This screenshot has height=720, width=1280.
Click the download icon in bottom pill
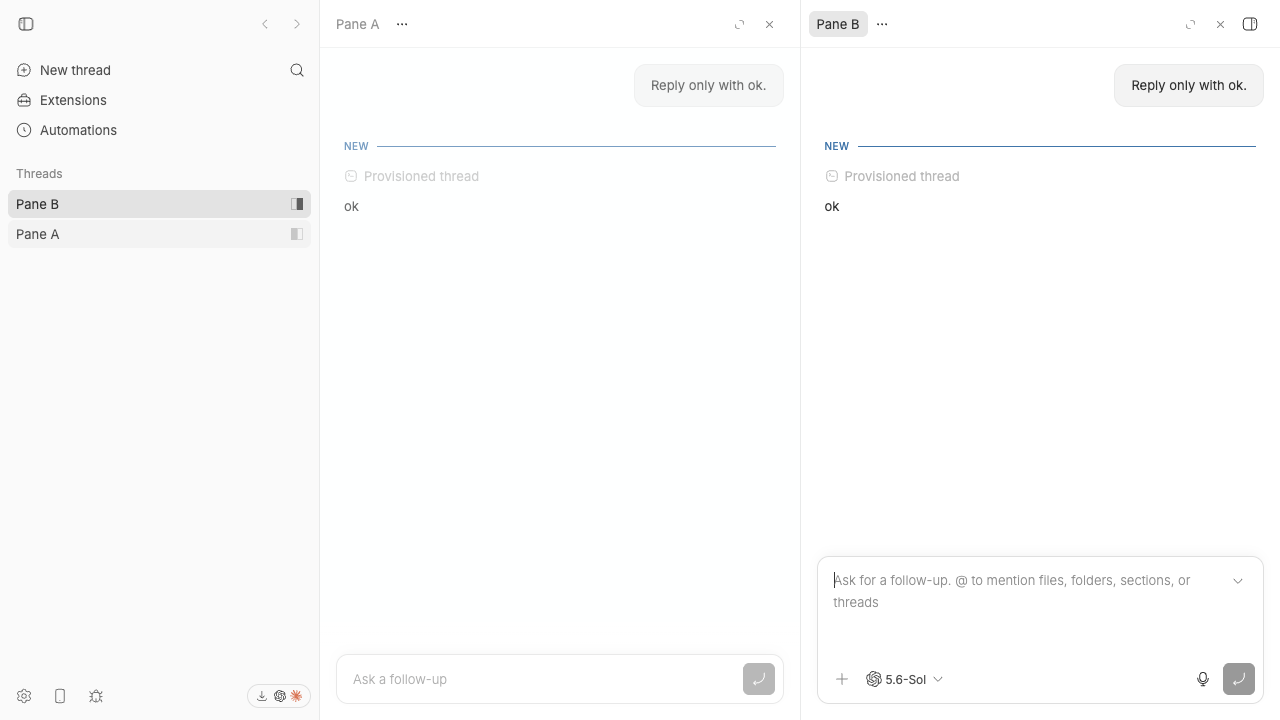(x=262, y=696)
